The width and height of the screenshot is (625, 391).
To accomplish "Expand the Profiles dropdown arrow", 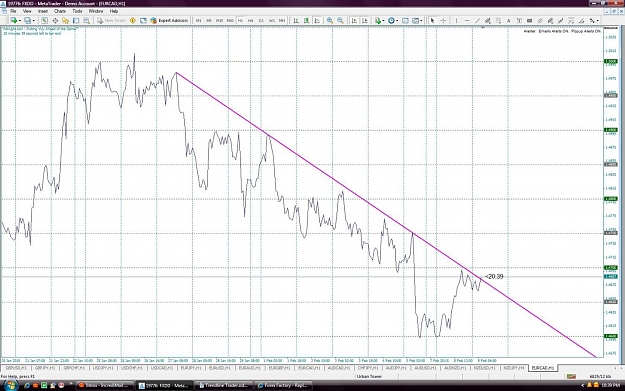I will 33,20.
